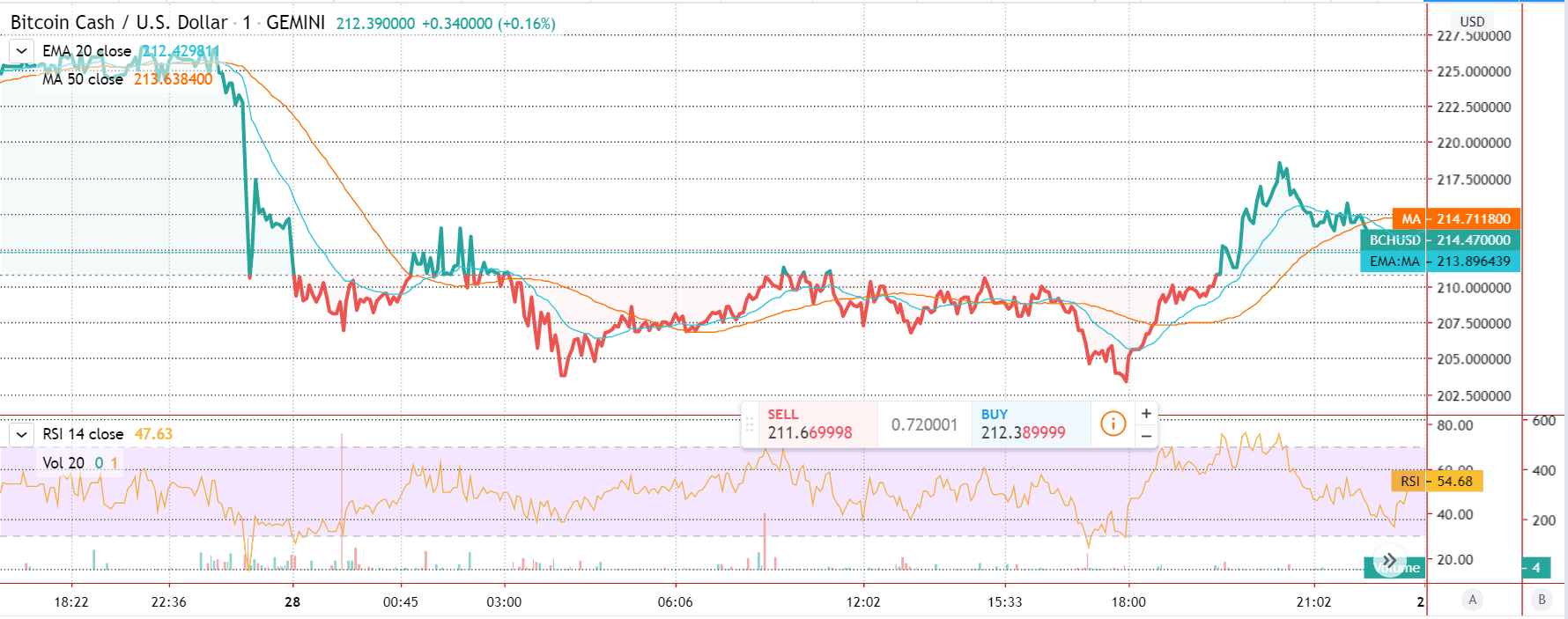This screenshot has width=1568, height=619.
Task: Click the BCHUSD 214.470000 price label
Action: pos(1440,240)
